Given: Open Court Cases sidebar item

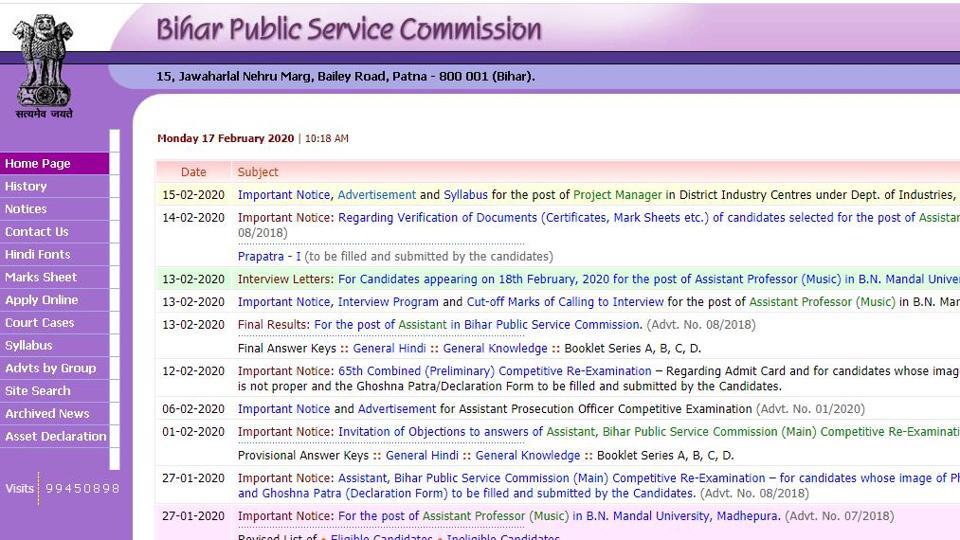Looking at the screenshot, I should tap(54, 323).
